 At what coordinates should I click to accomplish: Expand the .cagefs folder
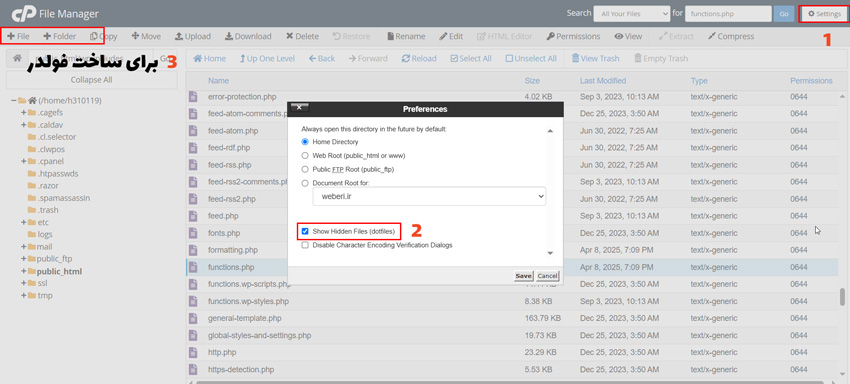[24, 112]
